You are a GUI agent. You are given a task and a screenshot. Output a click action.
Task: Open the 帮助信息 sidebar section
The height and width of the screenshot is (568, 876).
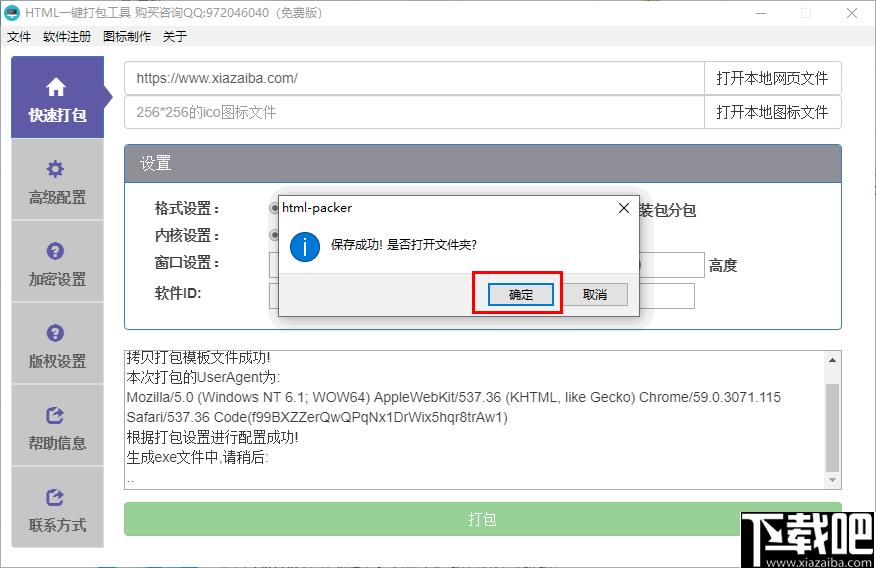[57, 426]
